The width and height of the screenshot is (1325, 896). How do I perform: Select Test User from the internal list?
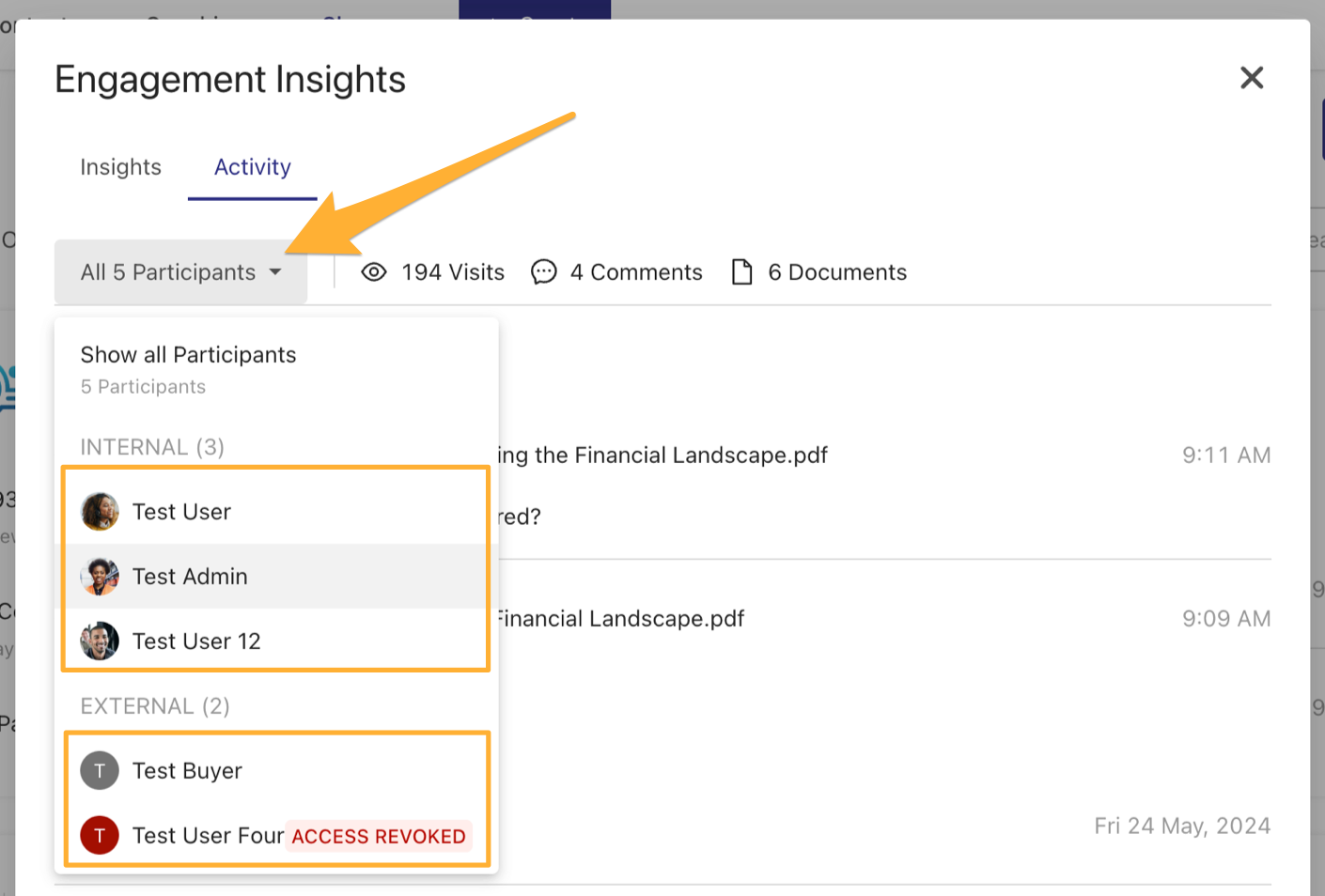[181, 512]
